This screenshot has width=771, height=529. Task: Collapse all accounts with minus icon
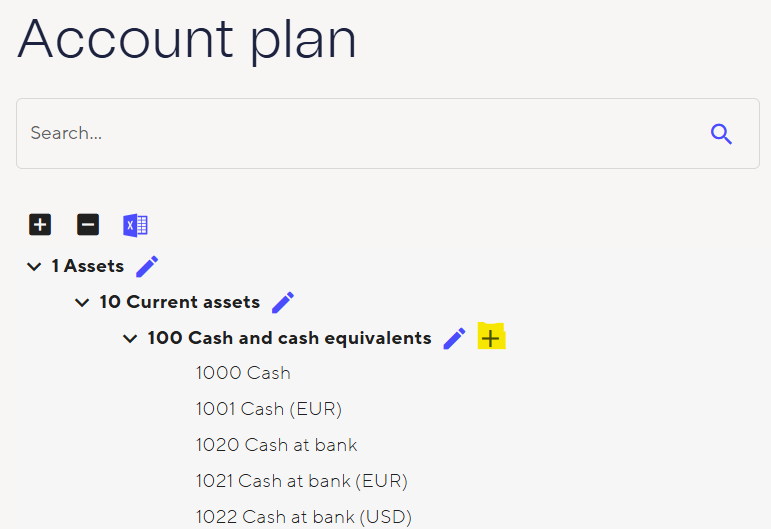pos(88,225)
